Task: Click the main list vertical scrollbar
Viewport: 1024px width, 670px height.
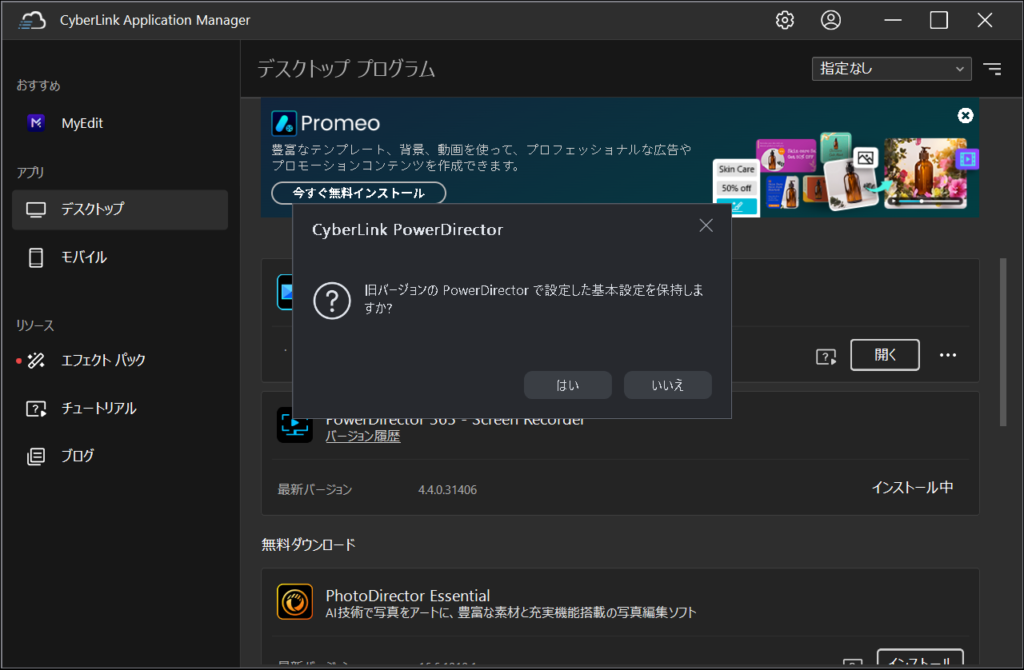Action: tap(1003, 342)
